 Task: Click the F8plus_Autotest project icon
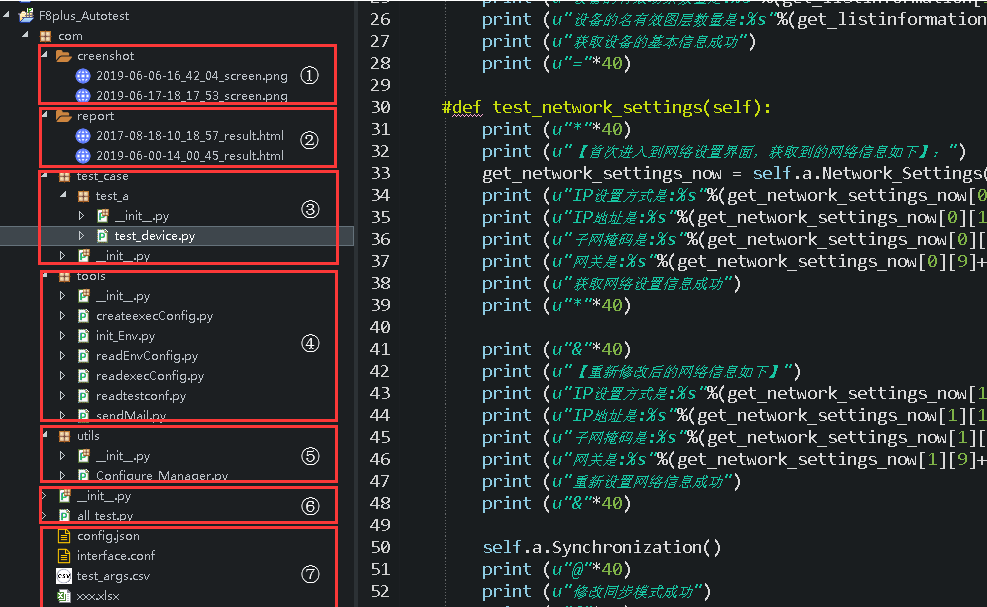click(26, 15)
